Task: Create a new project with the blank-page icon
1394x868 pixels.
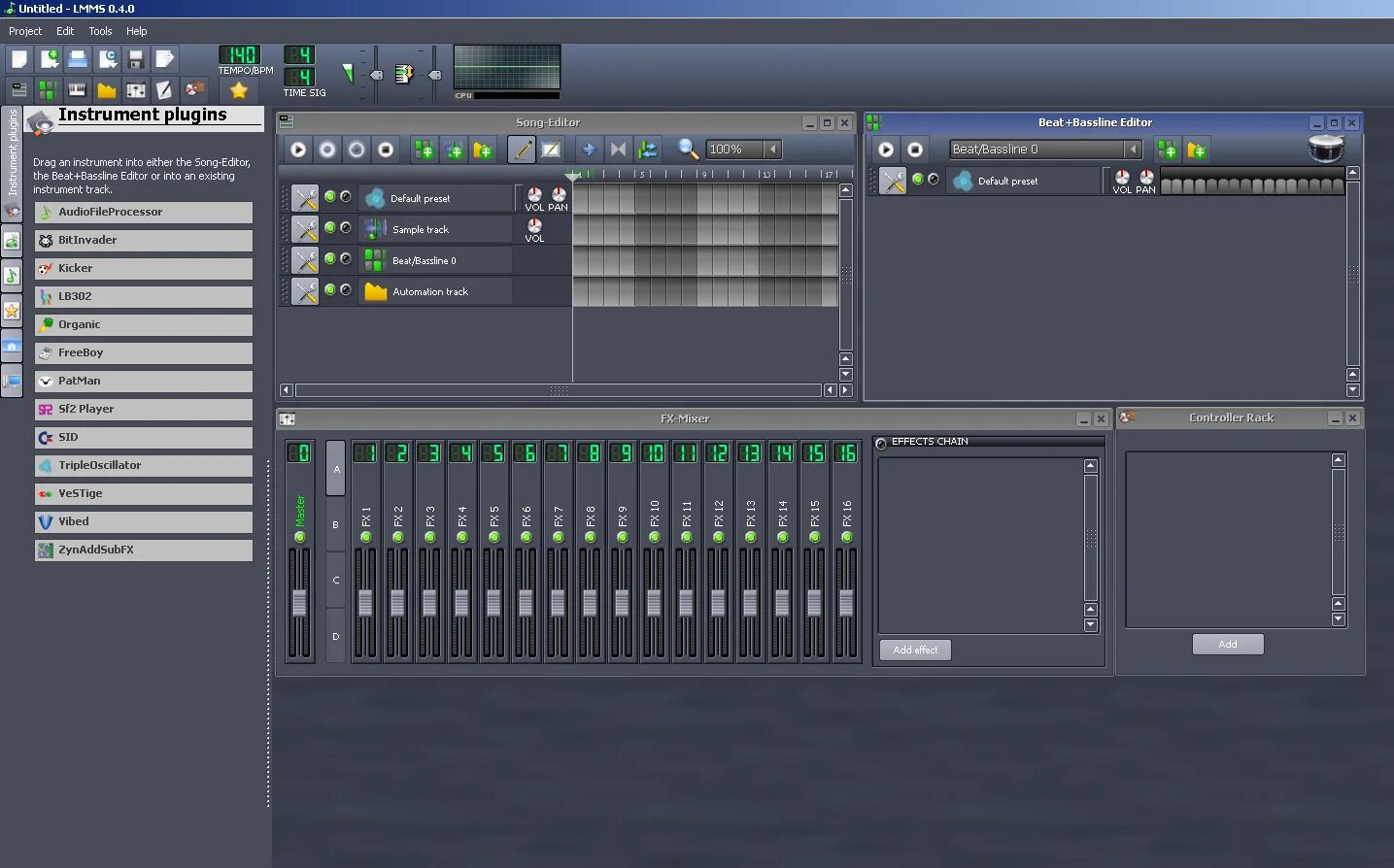Action: pos(19,59)
